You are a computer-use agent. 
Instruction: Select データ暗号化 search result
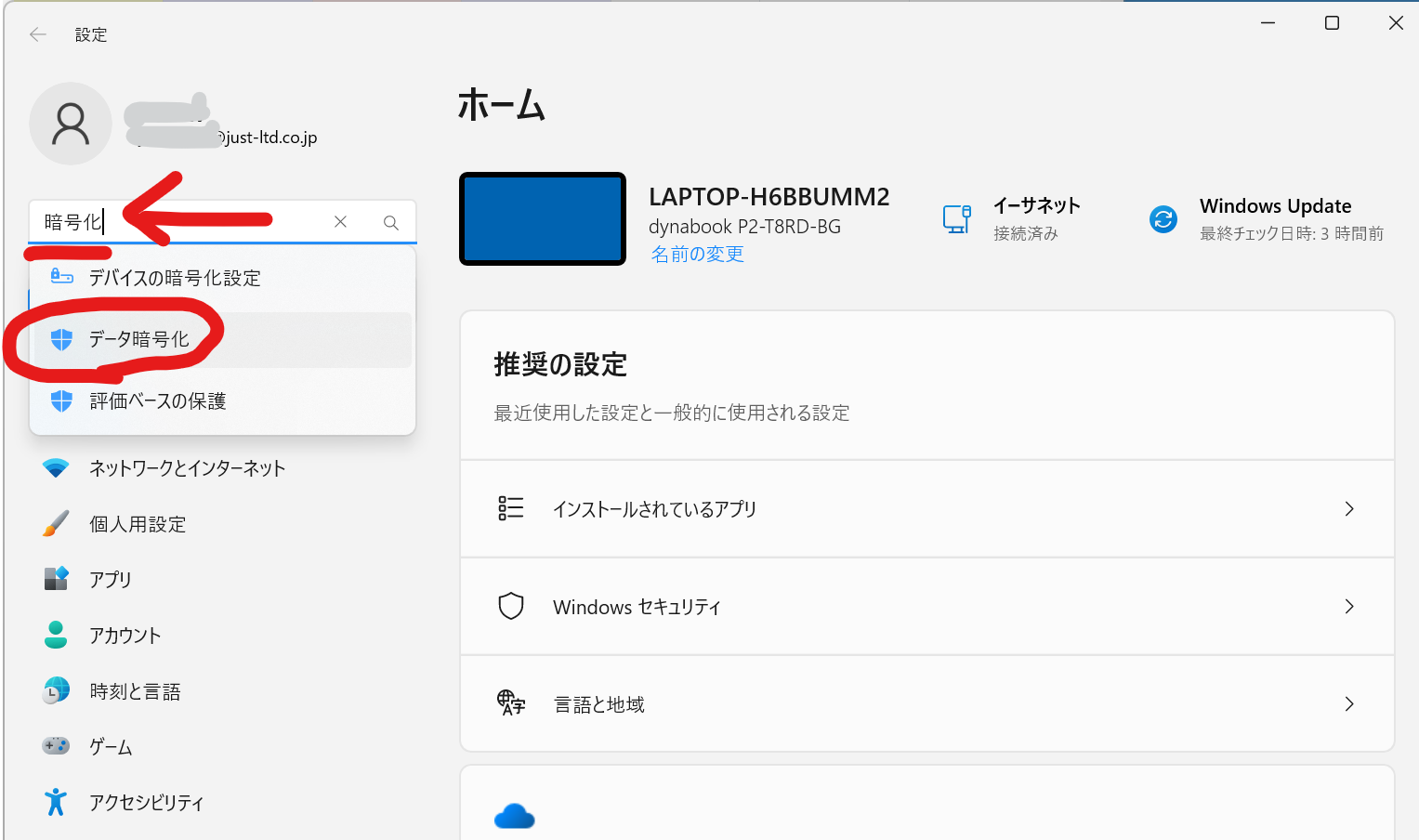click(222, 340)
